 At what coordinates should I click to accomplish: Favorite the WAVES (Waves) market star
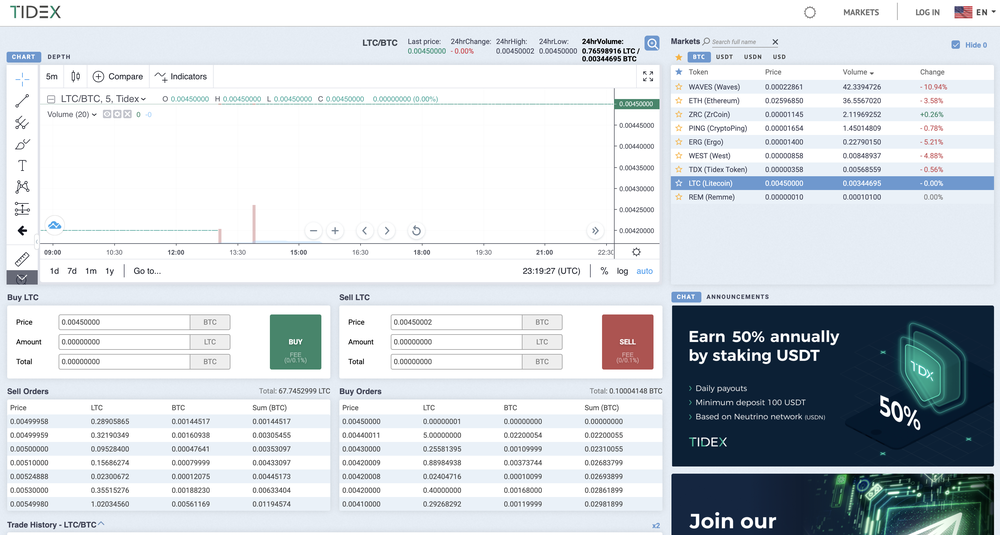click(x=679, y=87)
